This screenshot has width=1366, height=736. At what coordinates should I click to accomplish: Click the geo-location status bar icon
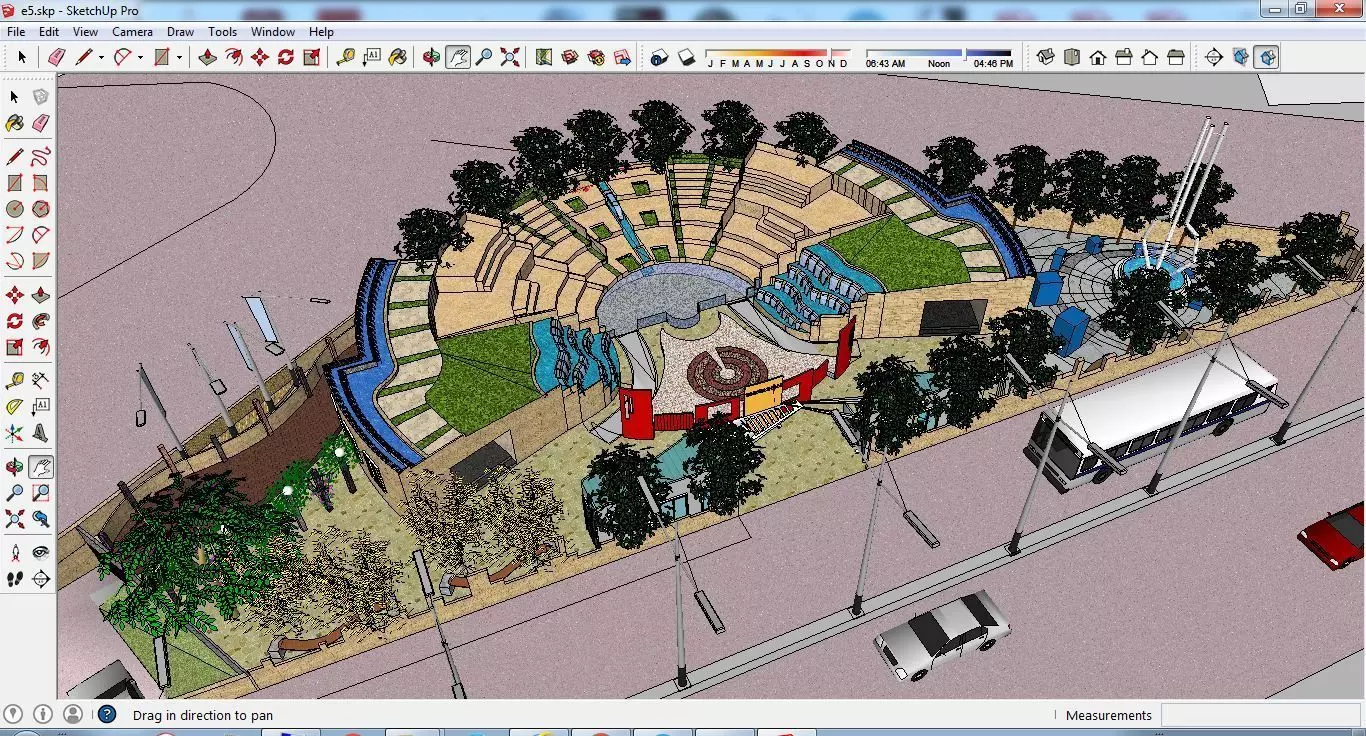coord(14,714)
